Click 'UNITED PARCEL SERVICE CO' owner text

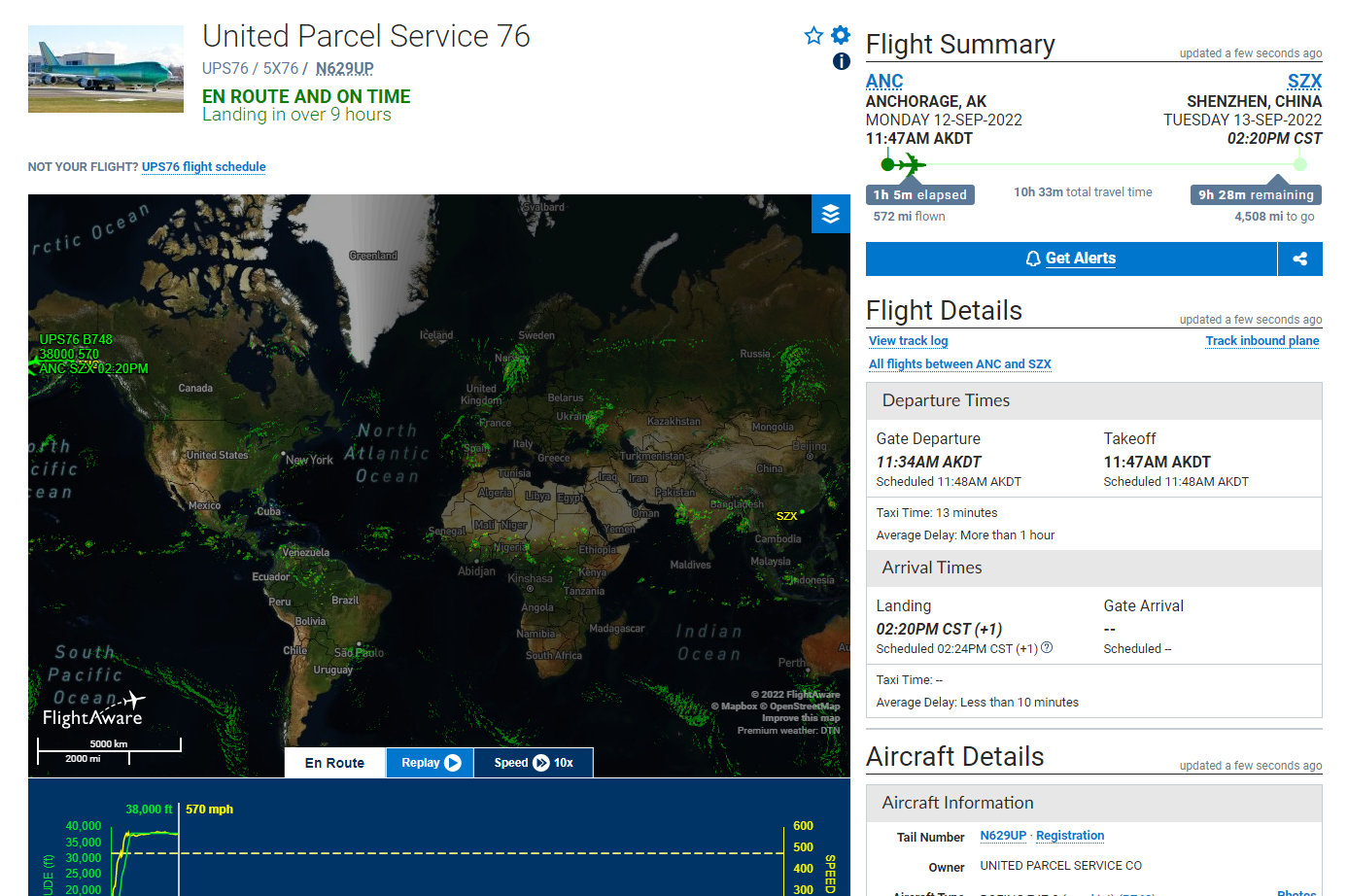[1061, 865]
